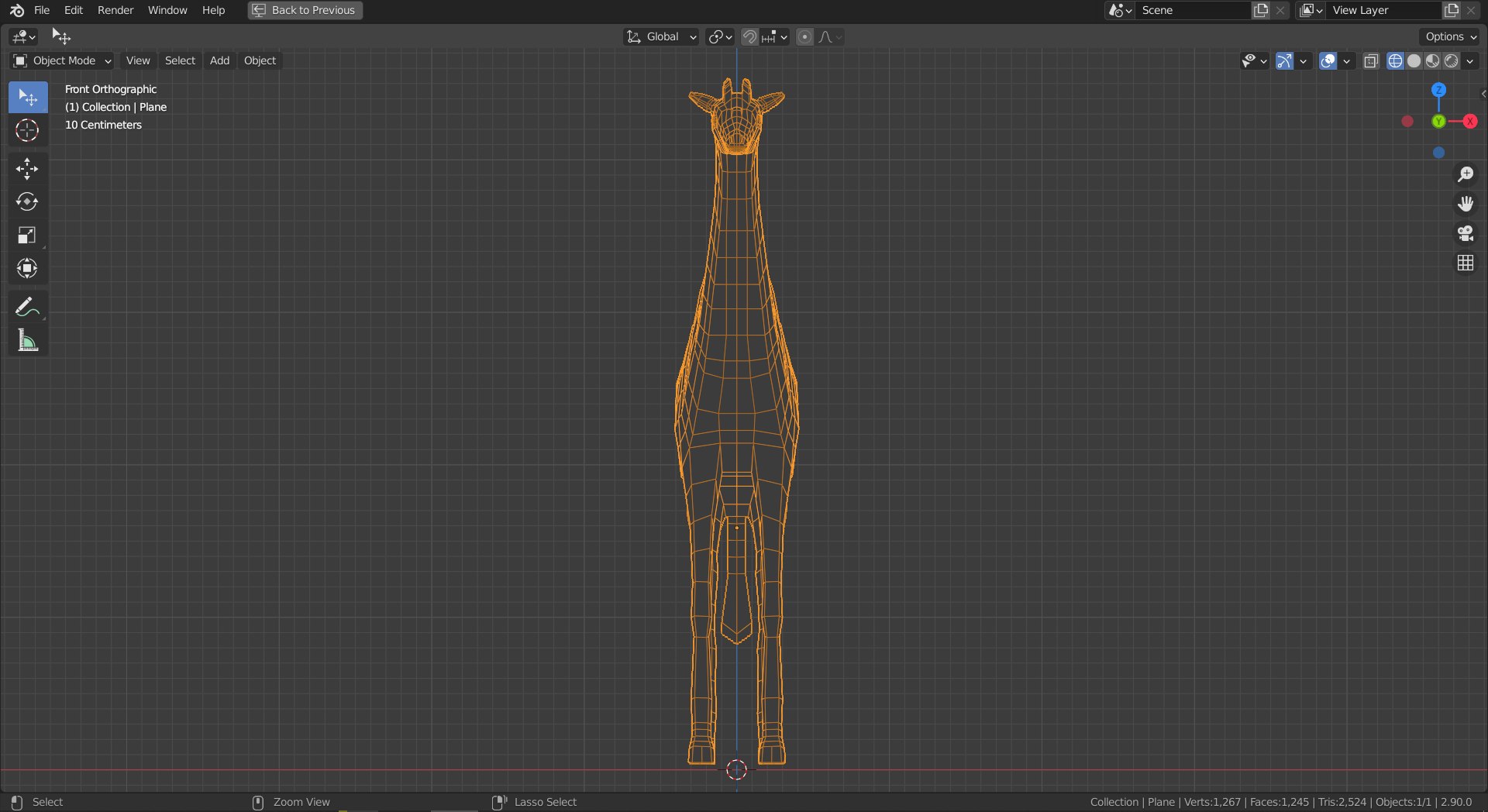Open the pivot point dropdown
The height and width of the screenshot is (812, 1488).
(720, 36)
